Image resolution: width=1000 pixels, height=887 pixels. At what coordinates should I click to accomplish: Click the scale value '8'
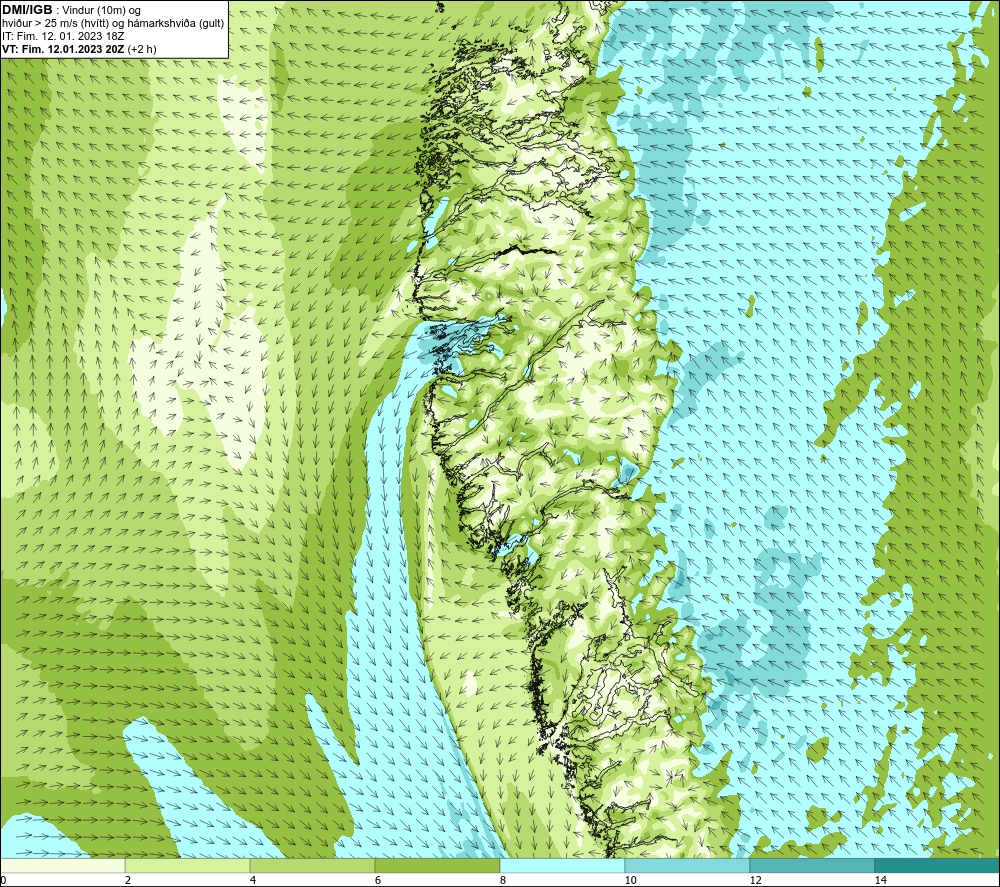pos(503,880)
